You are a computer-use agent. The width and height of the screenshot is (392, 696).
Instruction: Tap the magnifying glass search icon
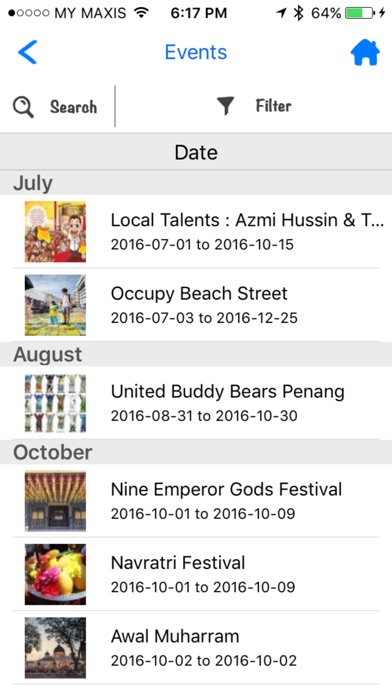[x=23, y=107]
